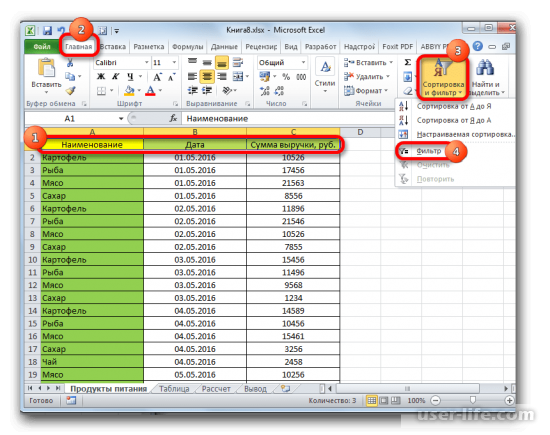Viewport: 550px width, 435px height.
Task: Toggle center text alignment
Action: 207,76
